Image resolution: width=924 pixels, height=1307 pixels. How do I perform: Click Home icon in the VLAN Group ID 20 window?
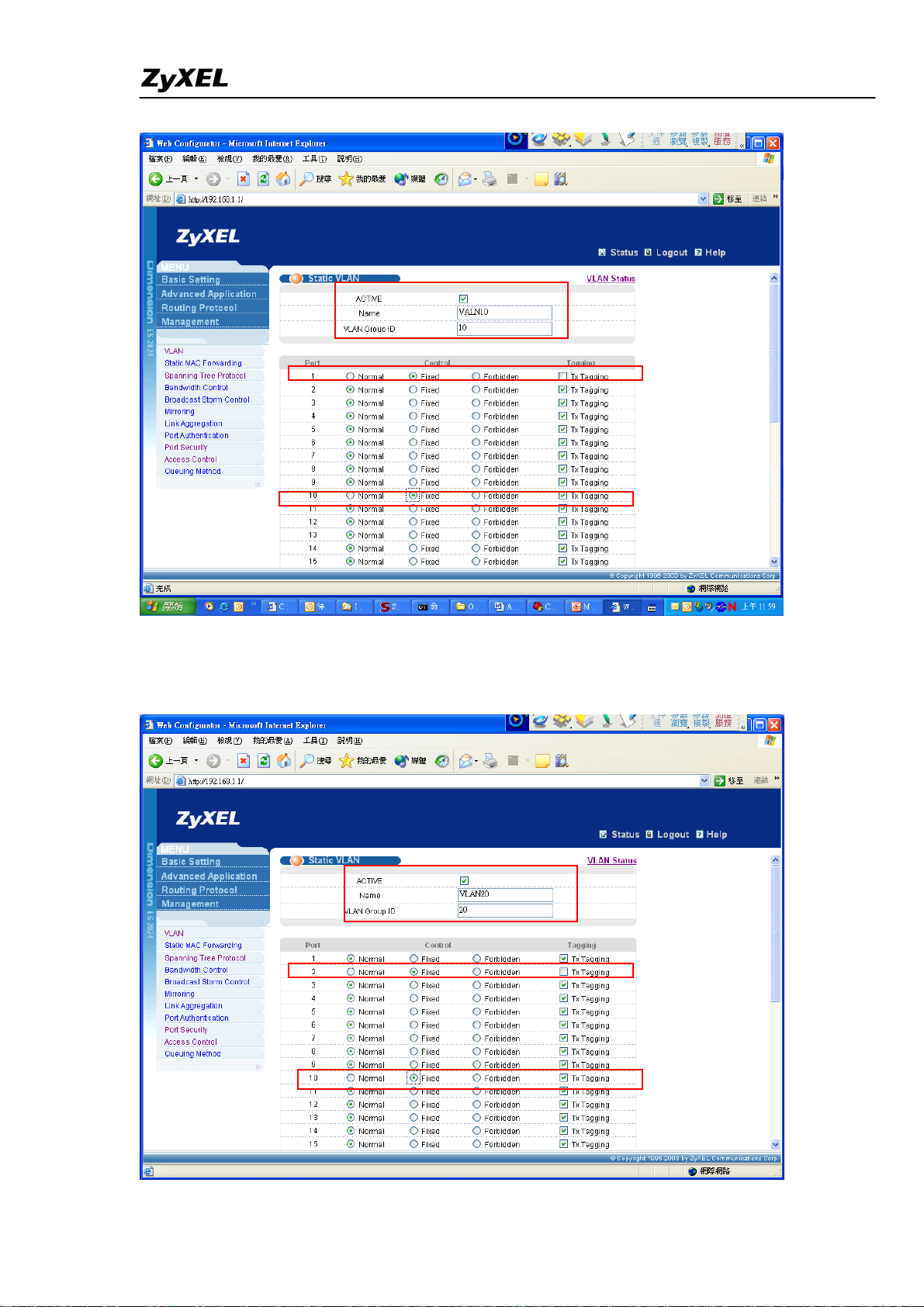283,761
